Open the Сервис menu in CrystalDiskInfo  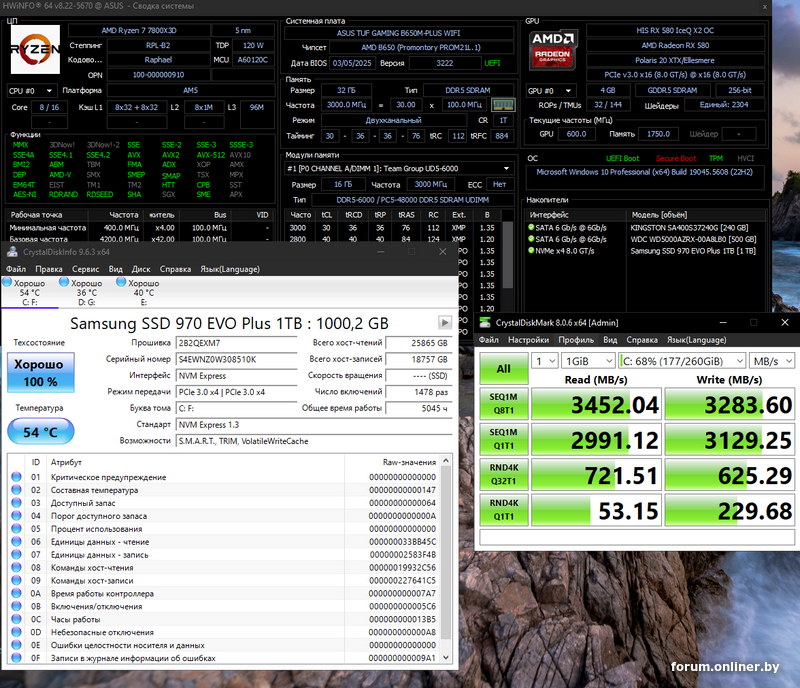pyautogui.click(x=85, y=269)
